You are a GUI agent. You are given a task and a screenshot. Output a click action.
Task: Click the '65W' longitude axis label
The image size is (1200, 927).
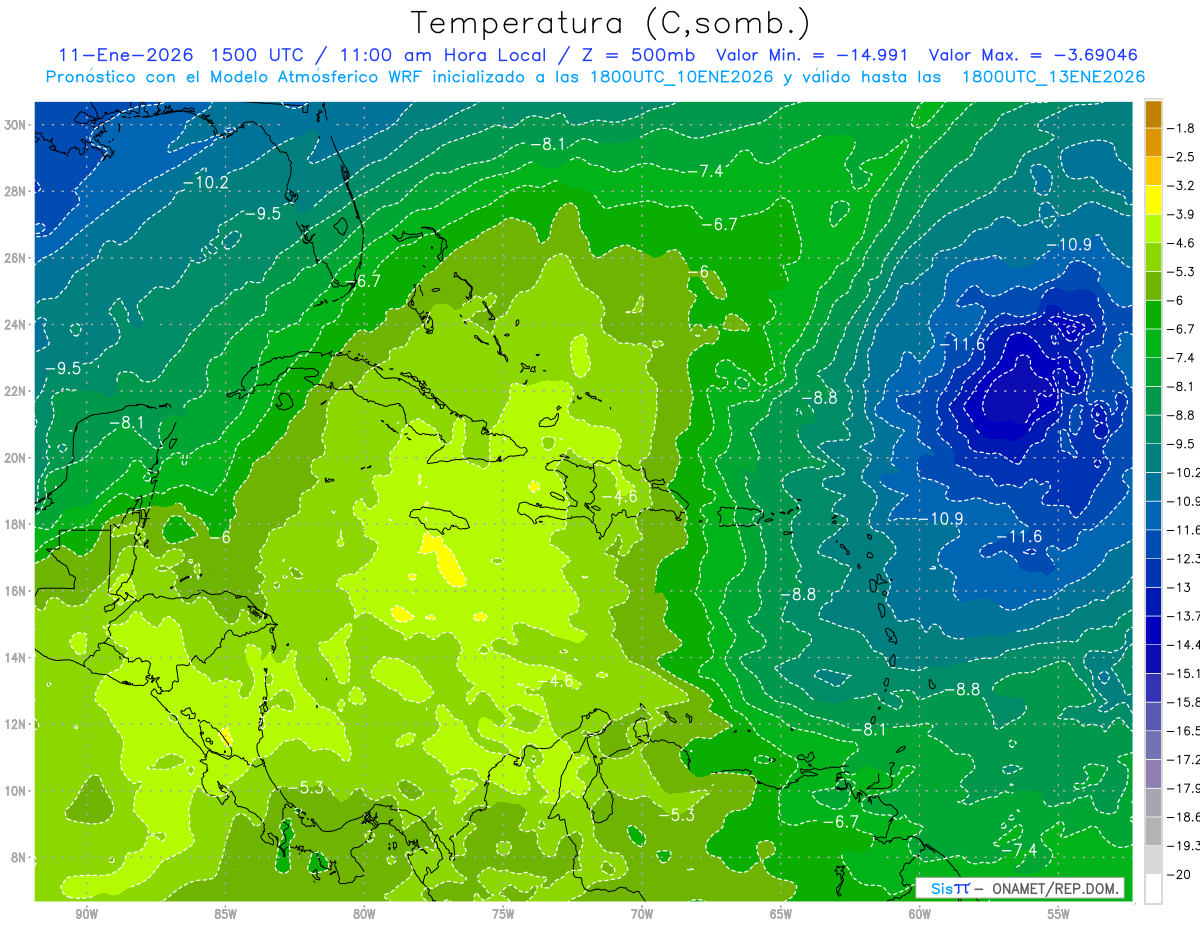pos(781,915)
